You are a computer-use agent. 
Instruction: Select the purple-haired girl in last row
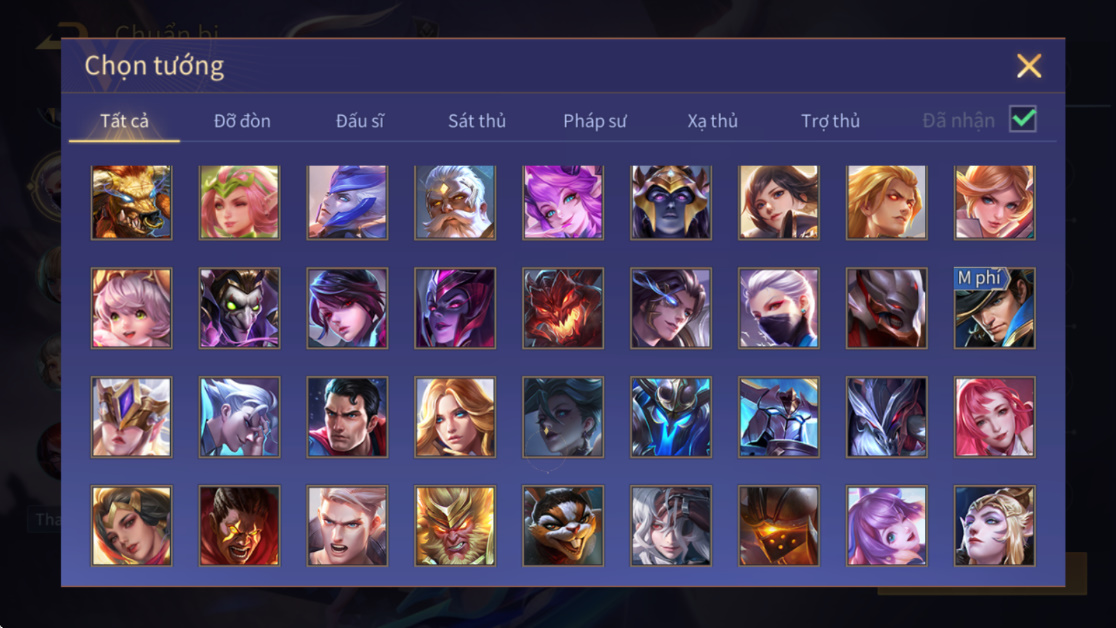[887, 525]
